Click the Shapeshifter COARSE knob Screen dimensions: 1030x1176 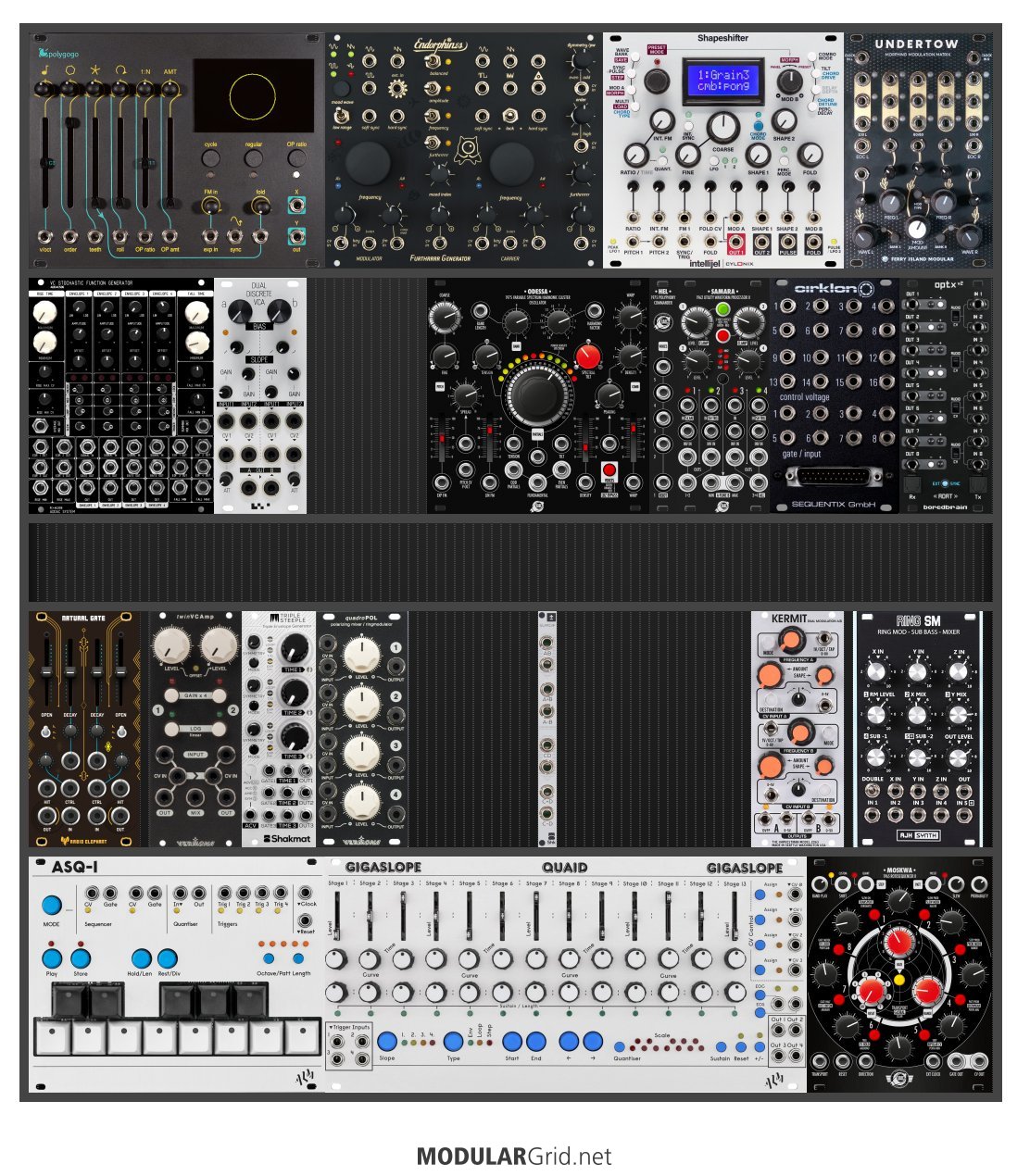722,128
